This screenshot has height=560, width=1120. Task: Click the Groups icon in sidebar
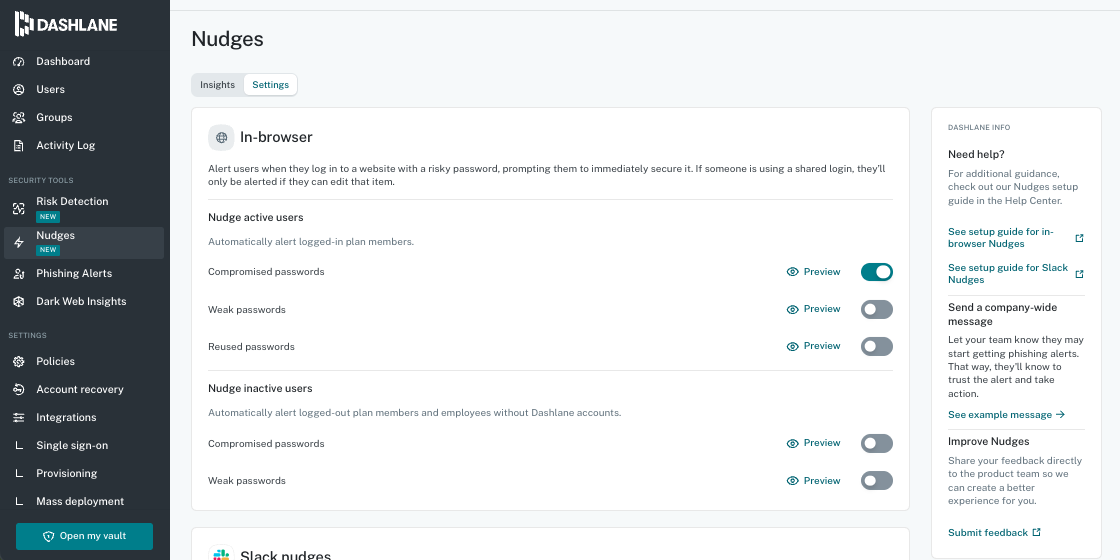(19, 117)
